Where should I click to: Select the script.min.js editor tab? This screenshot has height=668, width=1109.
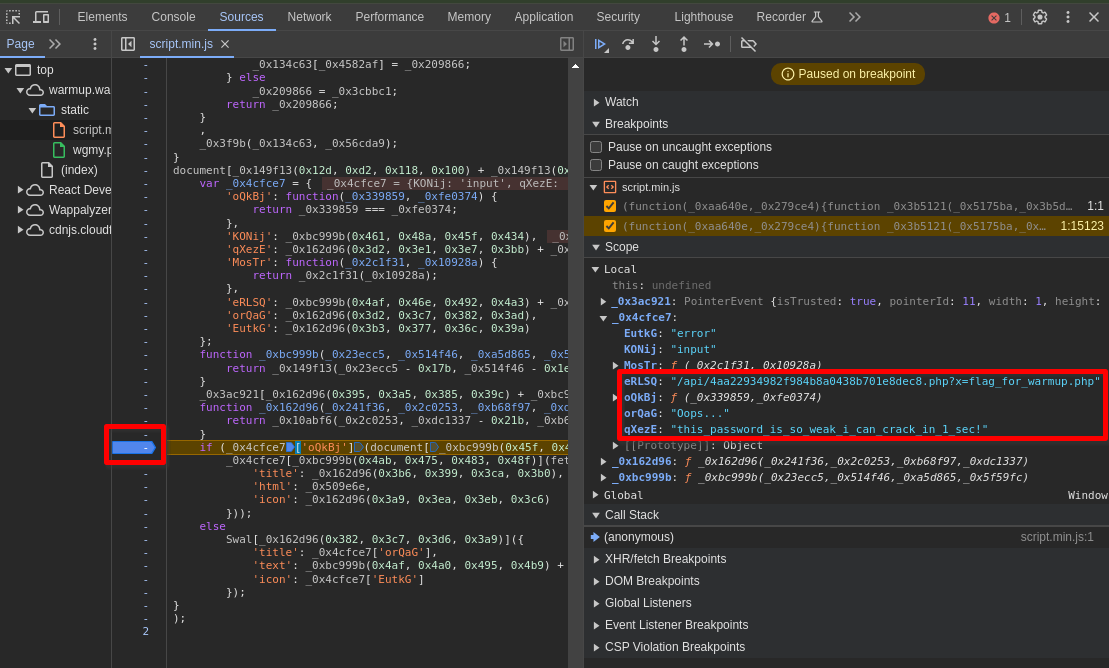[x=181, y=44]
